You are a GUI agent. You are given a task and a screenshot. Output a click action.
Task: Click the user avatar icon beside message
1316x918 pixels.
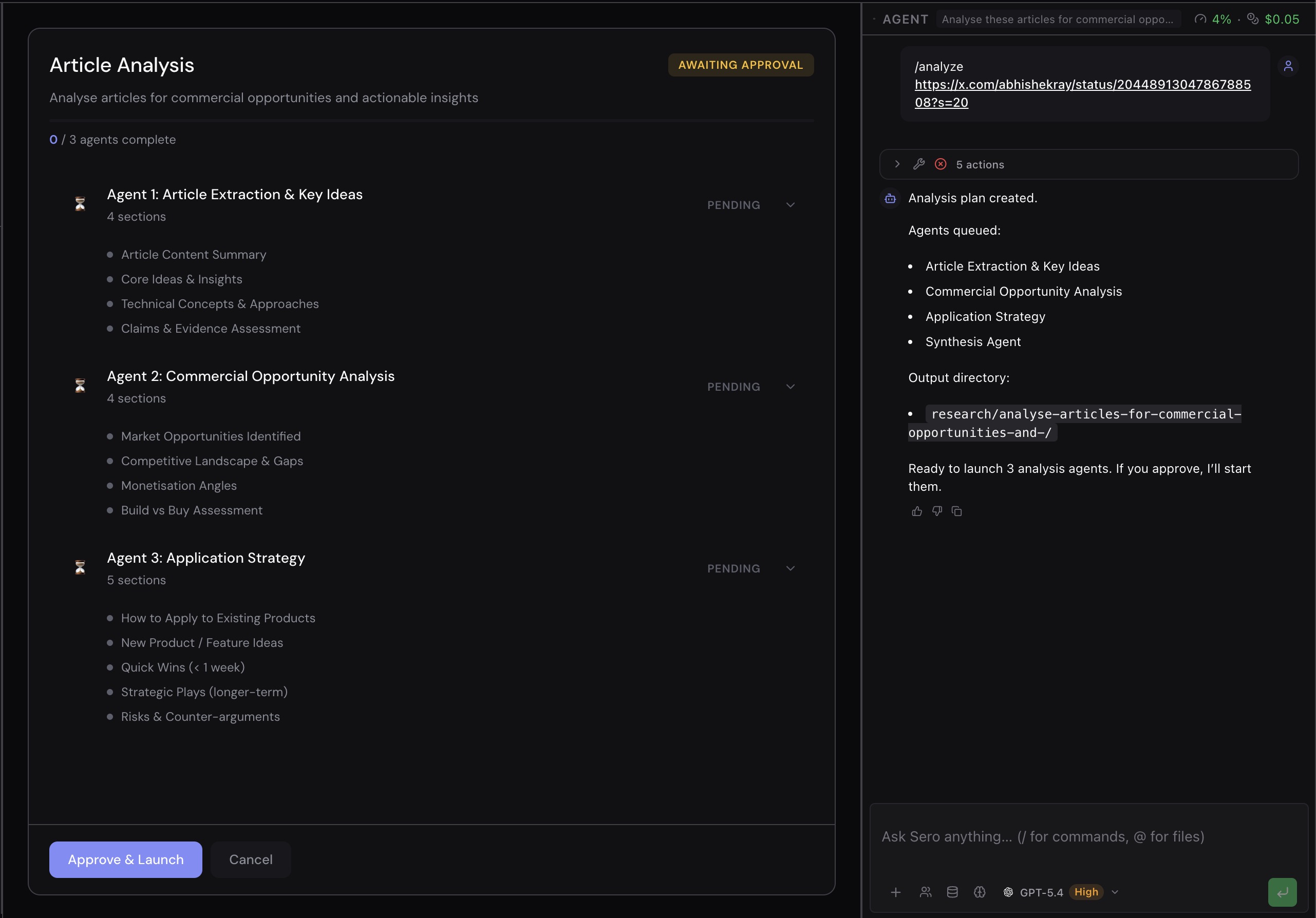coord(1288,66)
